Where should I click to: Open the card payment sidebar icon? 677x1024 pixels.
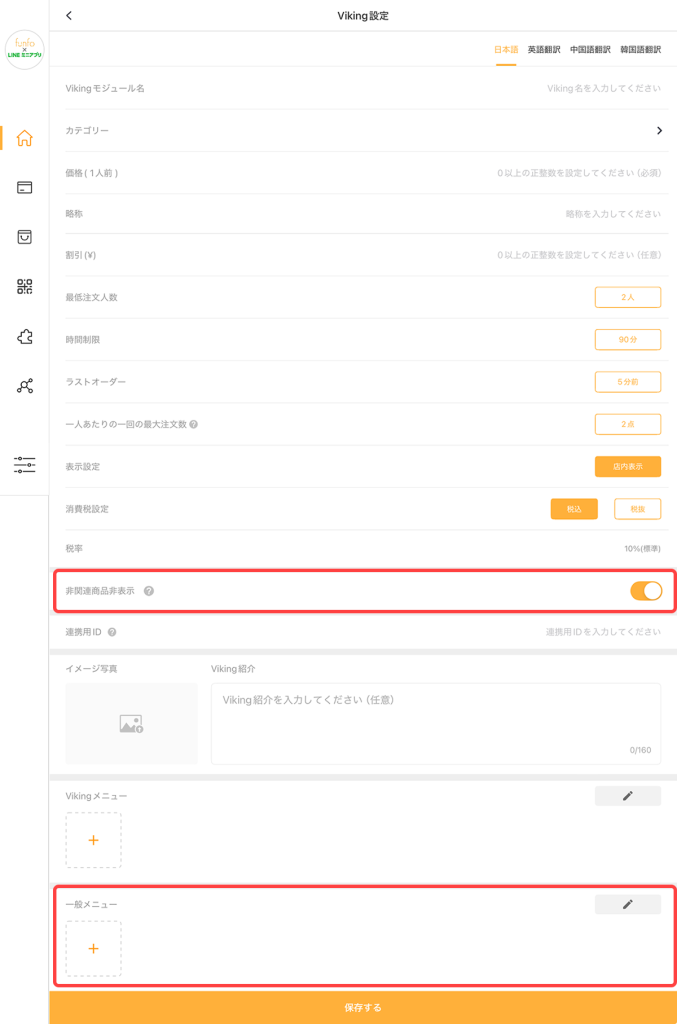[x=25, y=187]
